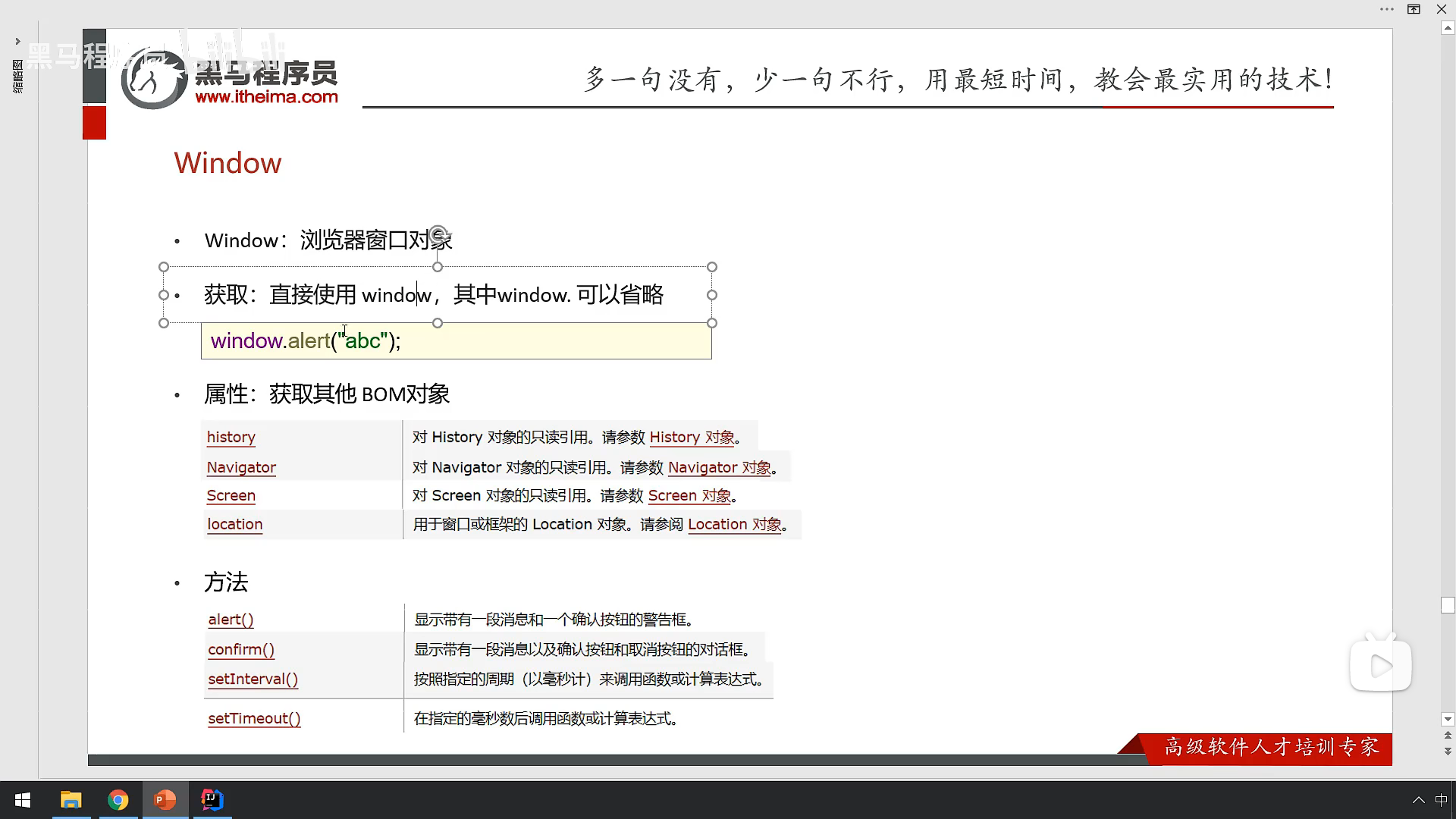Go to next slide with double-down arrow
The width and height of the screenshot is (1456, 819).
click(1448, 751)
